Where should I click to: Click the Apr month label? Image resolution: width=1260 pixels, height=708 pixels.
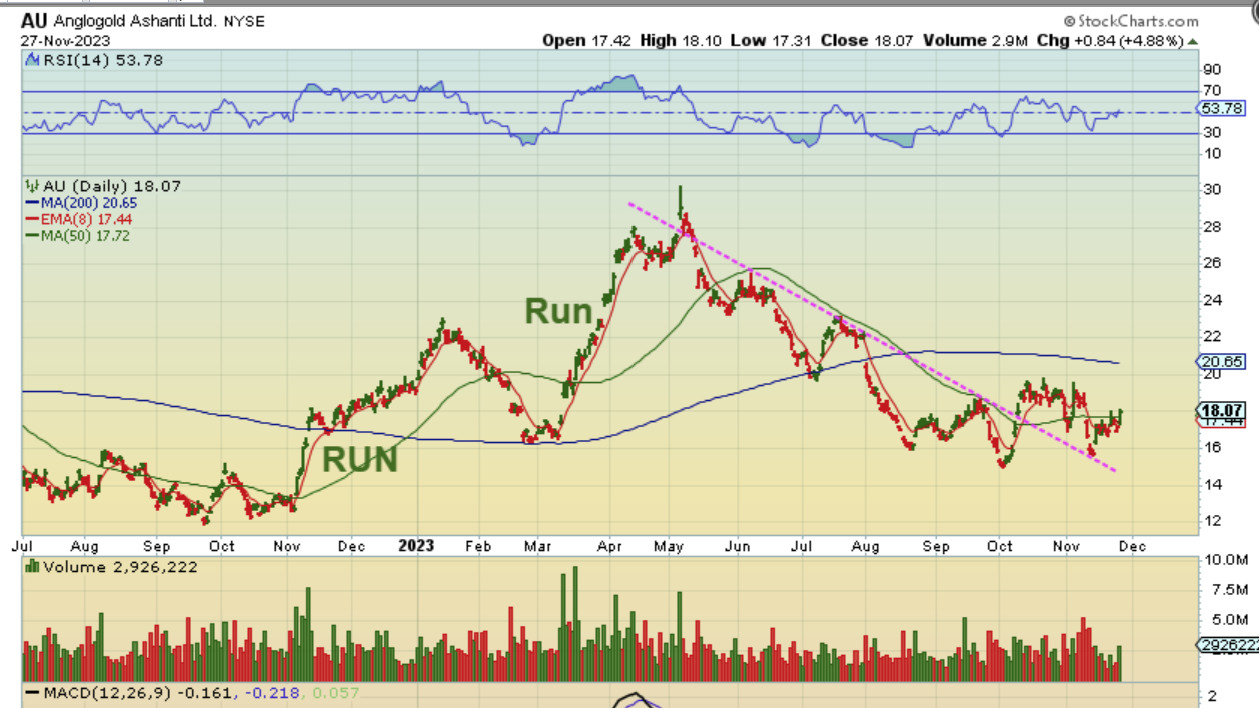click(x=607, y=546)
